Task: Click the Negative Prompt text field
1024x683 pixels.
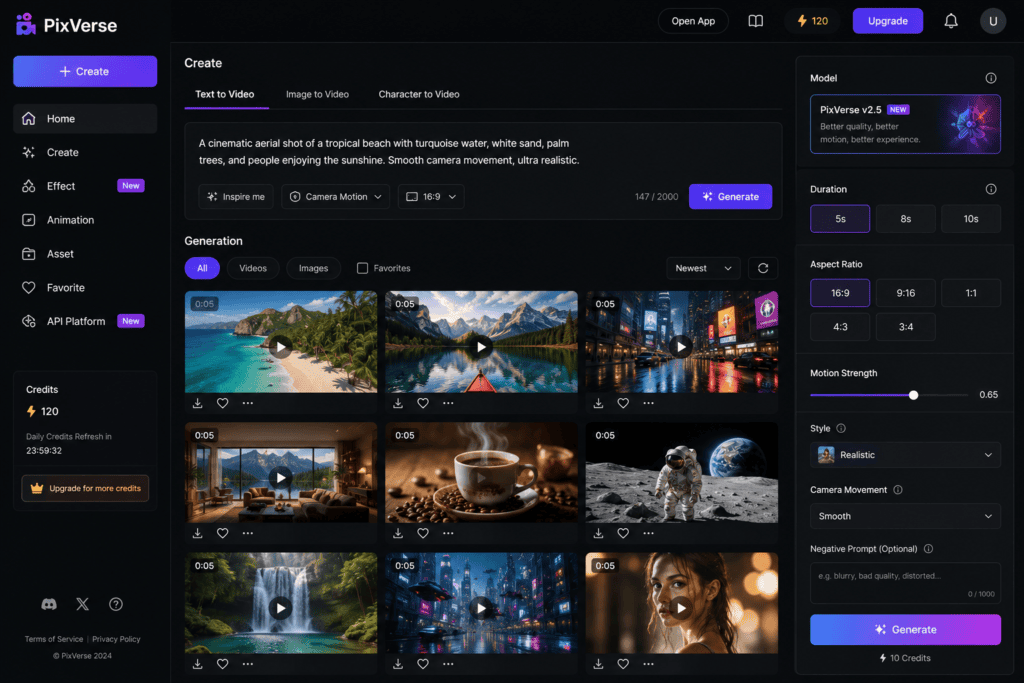Action: click(905, 582)
